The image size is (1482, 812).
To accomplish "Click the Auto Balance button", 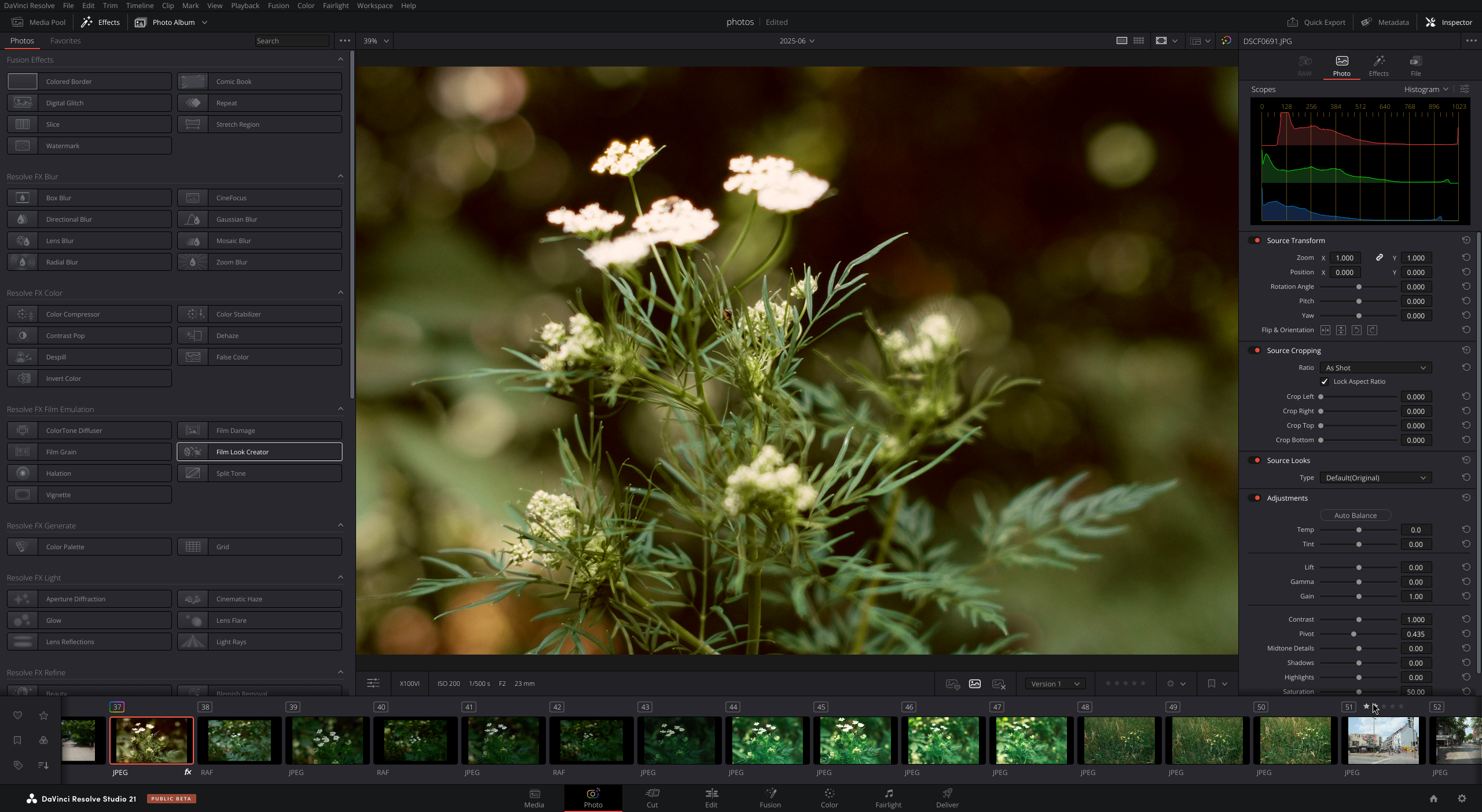I will (x=1355, y=515).
